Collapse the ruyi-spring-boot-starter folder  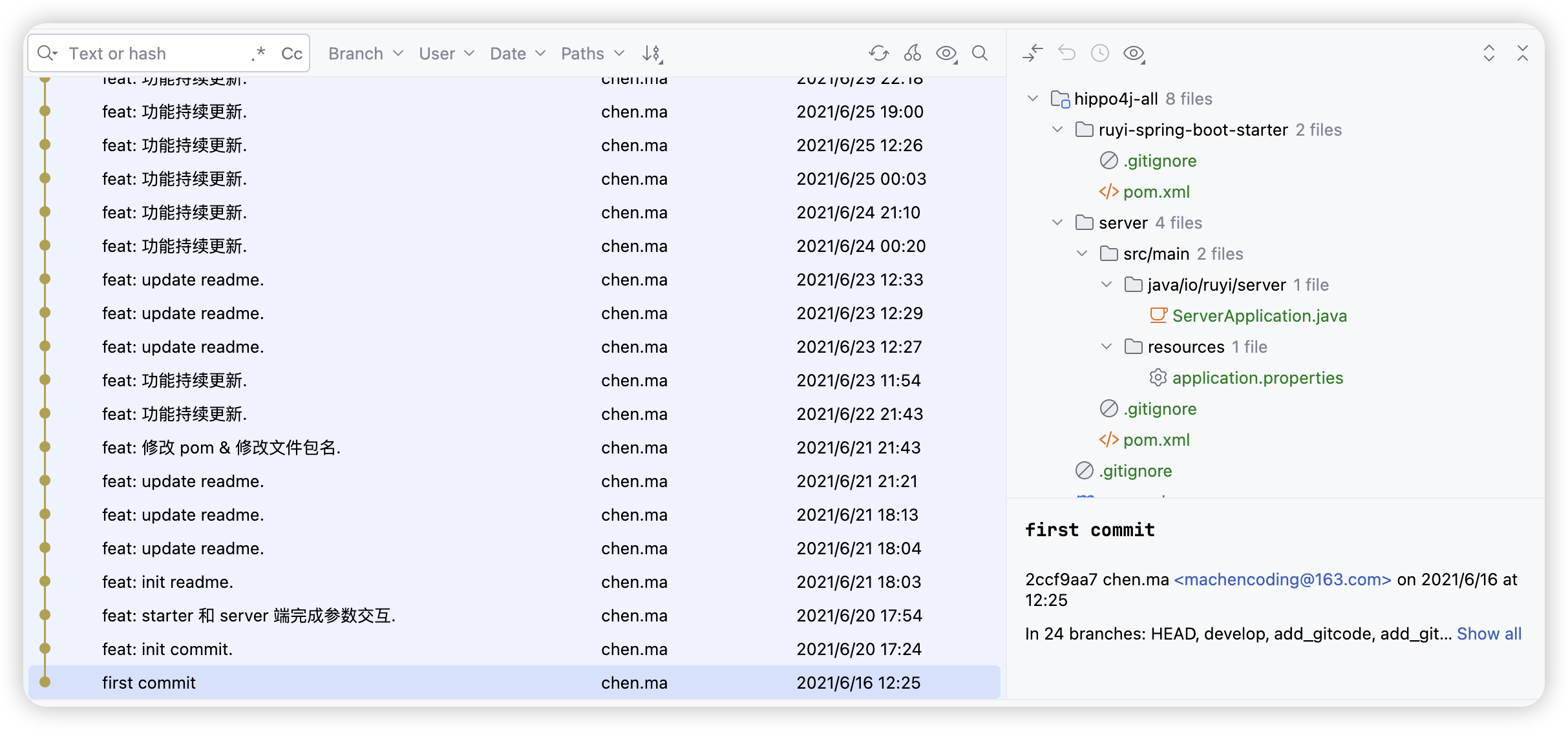[1057, 130]
